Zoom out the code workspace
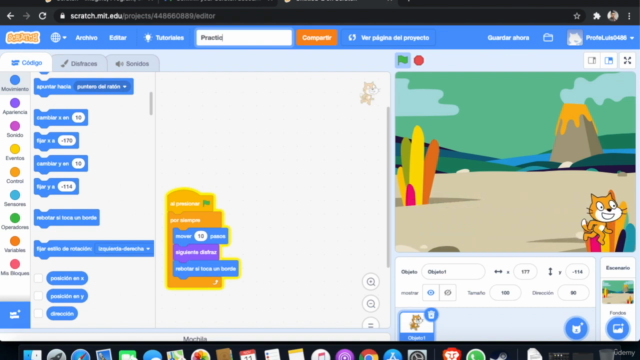 pos(371,304)
